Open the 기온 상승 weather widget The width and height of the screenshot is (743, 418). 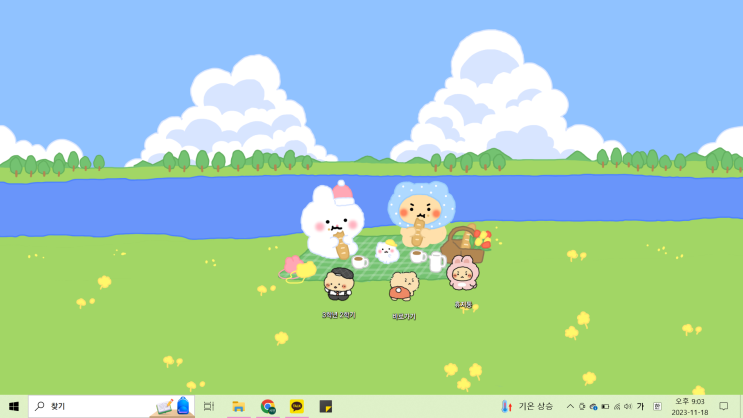point(526,406)
